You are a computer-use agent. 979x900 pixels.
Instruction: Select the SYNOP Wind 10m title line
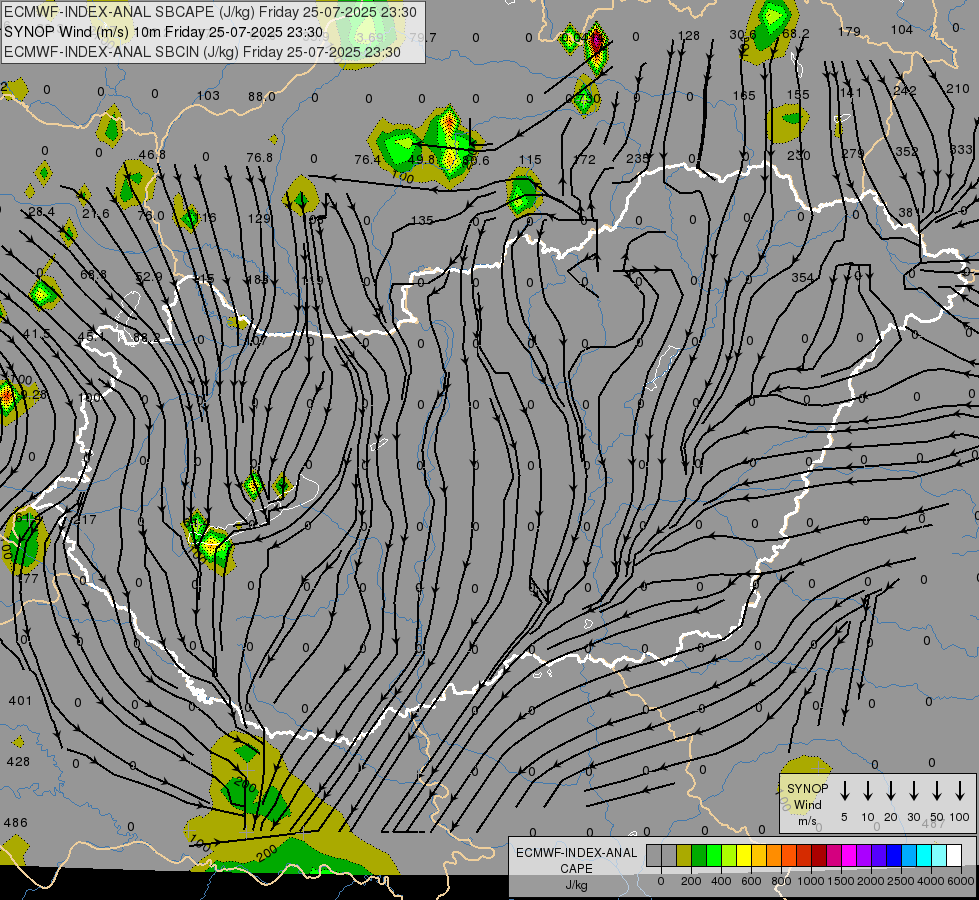(x=164, y=32)
